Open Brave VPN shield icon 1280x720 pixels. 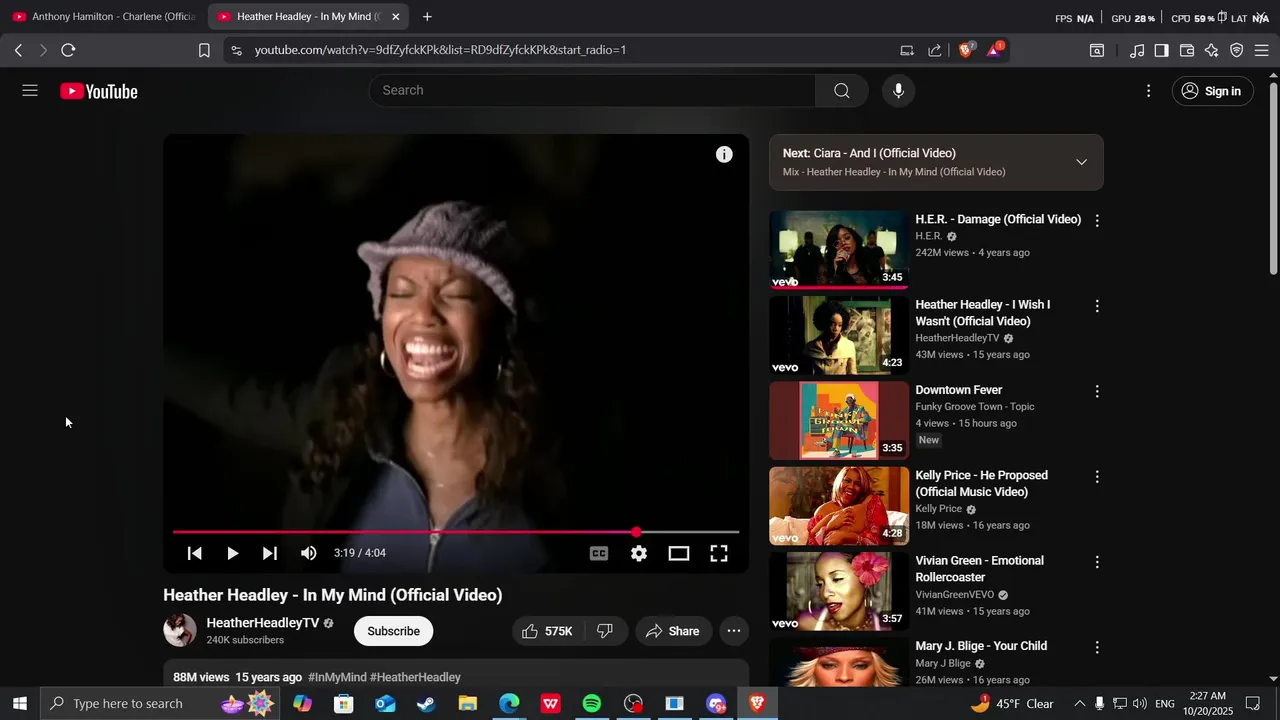click(x=1237, y=50)
